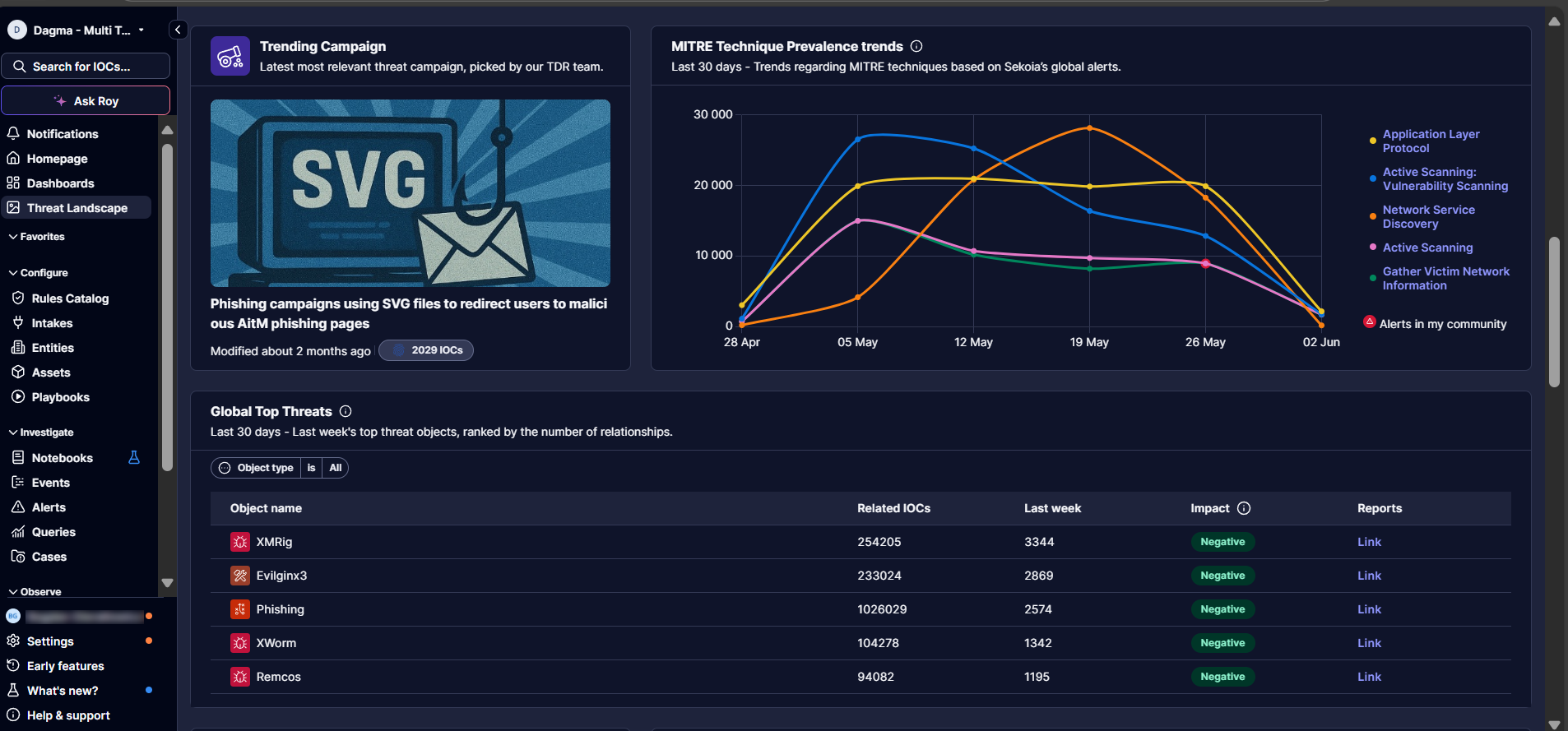The width and height of the screenshot is (1568, 731).
Task: Click the Active Scanning legend color dot
Action: [x=1373, y=248]
